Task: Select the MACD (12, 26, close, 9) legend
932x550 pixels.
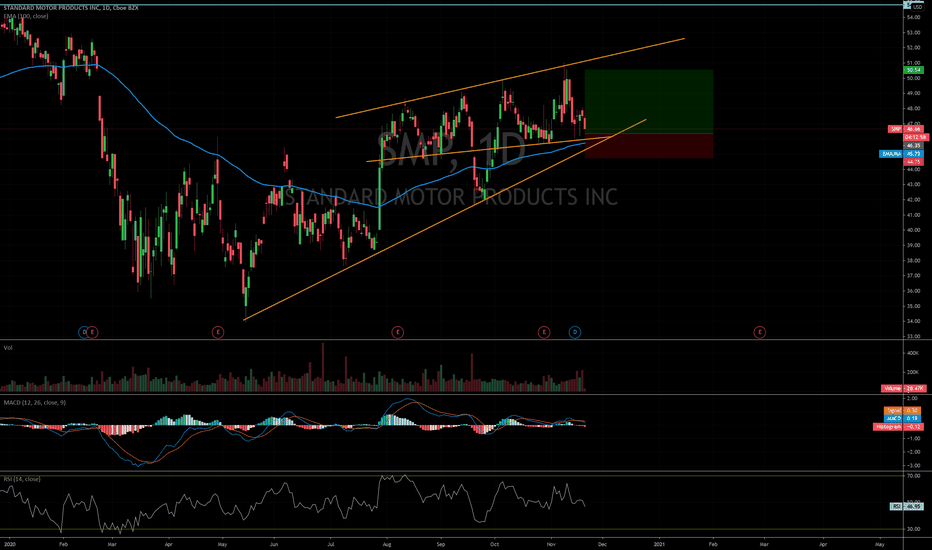Action: 34,403
